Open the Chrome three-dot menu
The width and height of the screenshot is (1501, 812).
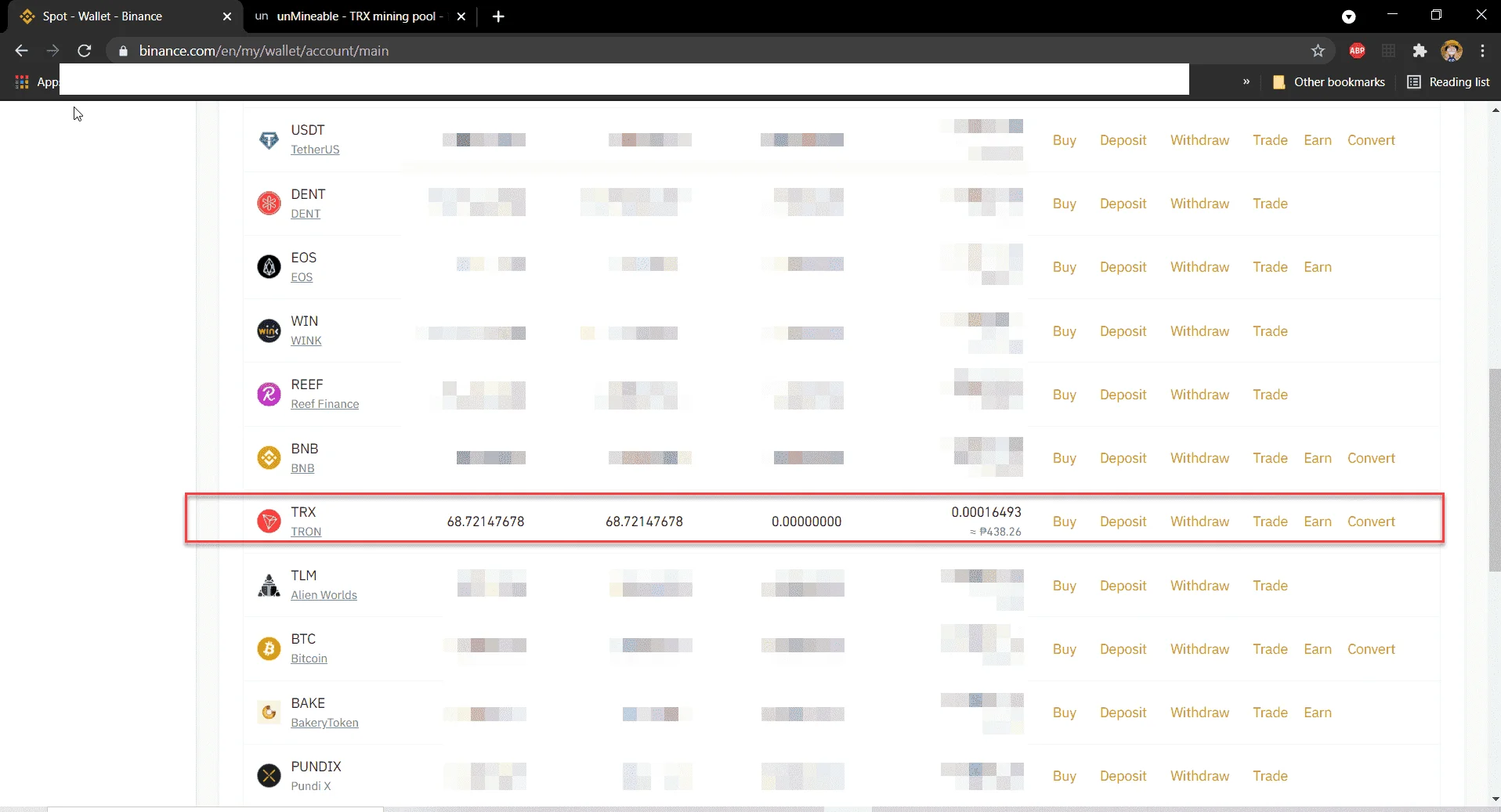point(1482,50)
